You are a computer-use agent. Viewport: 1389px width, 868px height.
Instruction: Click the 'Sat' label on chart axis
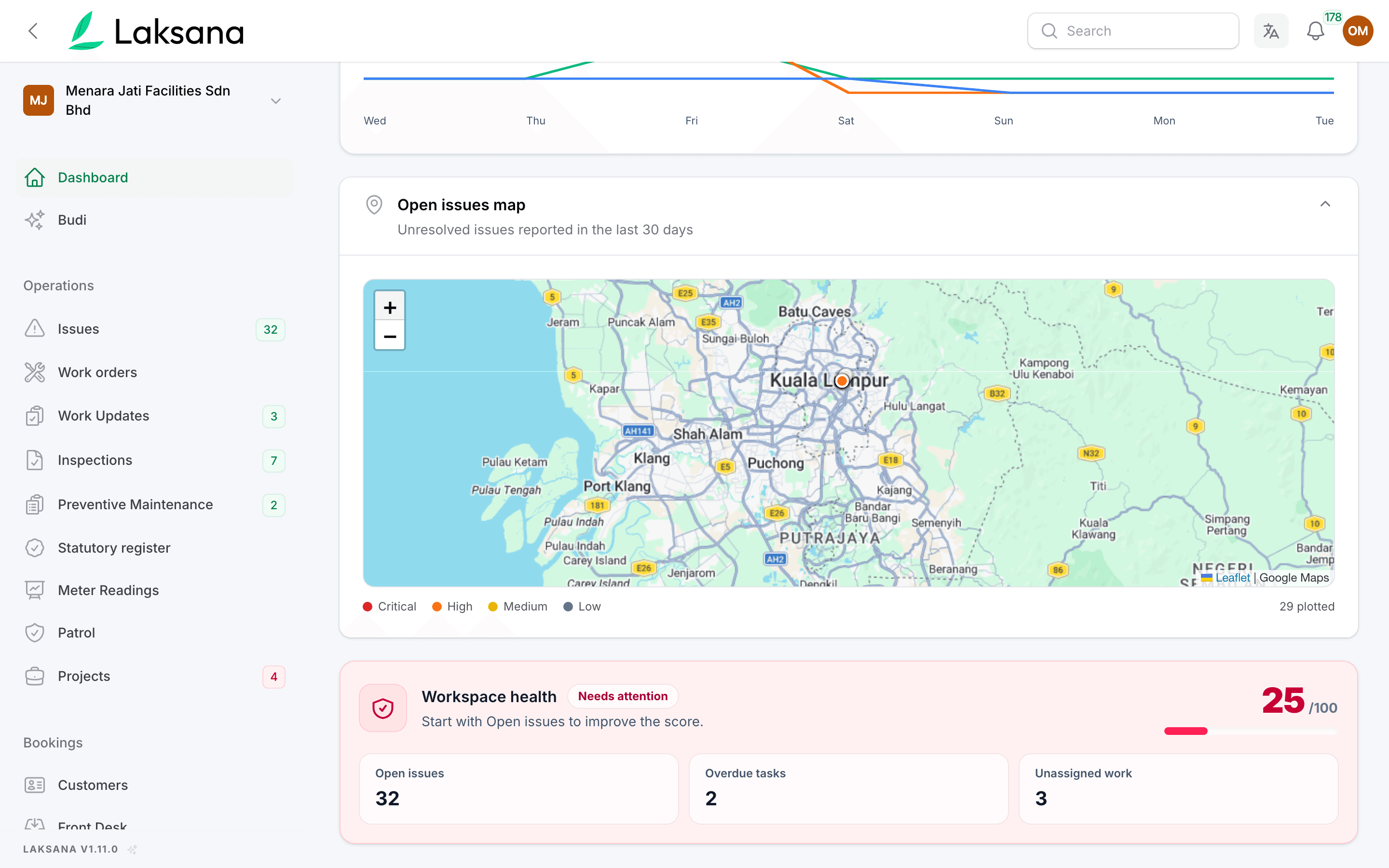click(845, 121)
